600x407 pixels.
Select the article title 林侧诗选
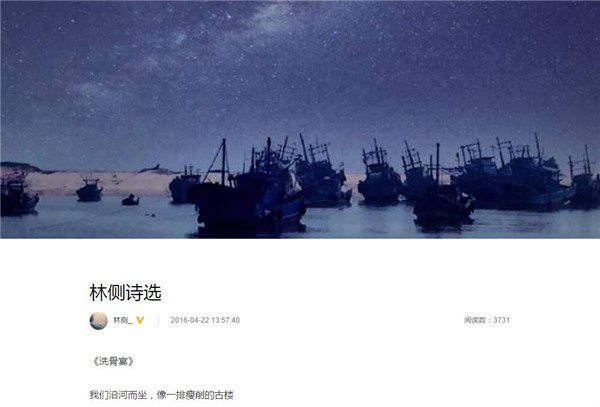pos(126,293)
